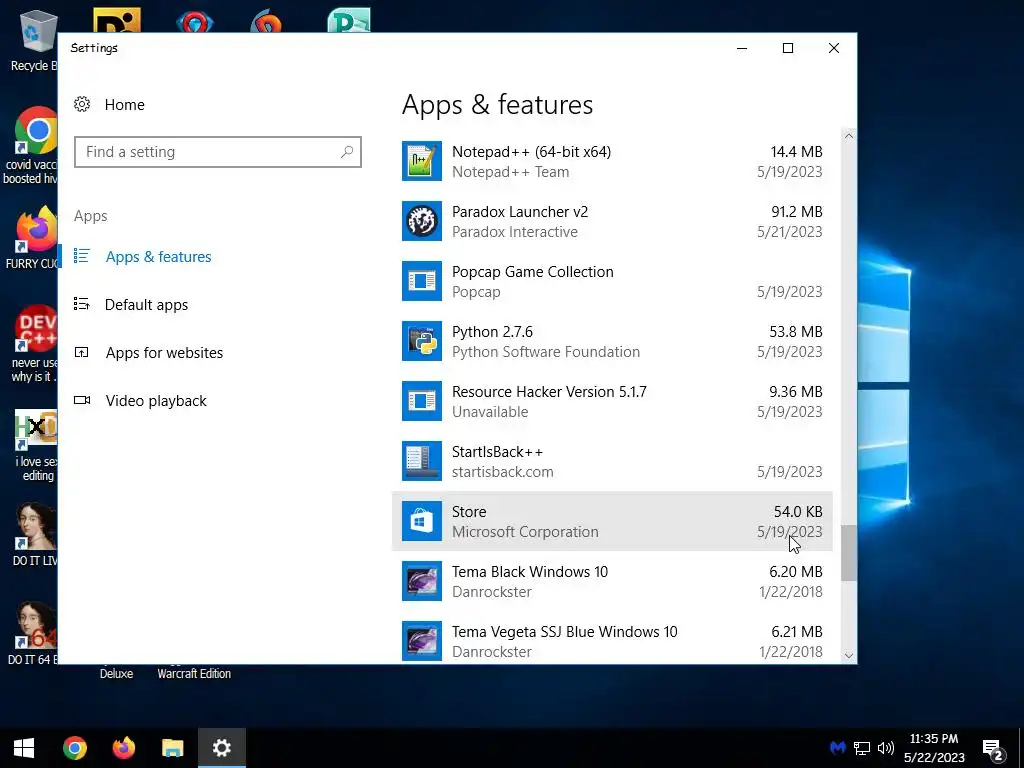Click the Apps & features list icon

click(x=82, y=256)
